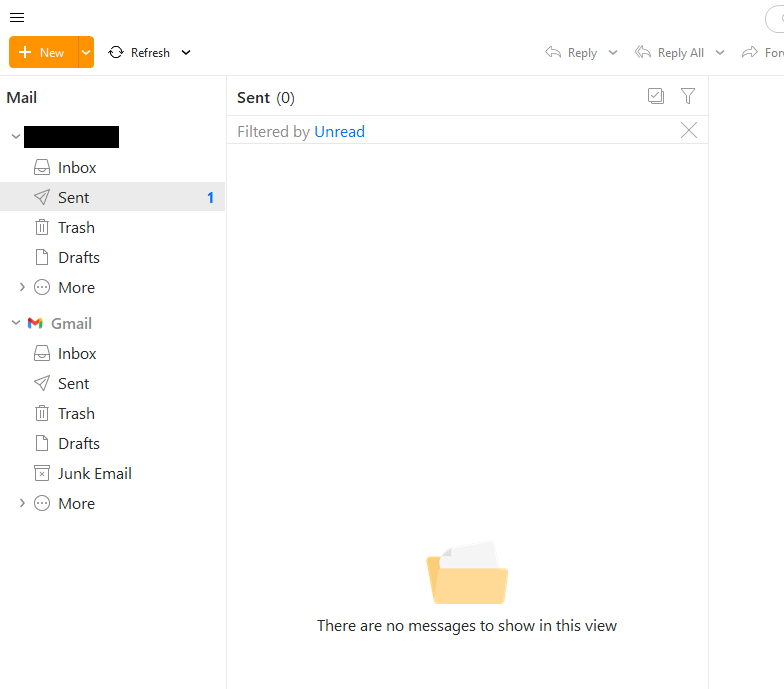Click the Forward arrow icon
The image size is (784, 689).
tap(750, 52)
